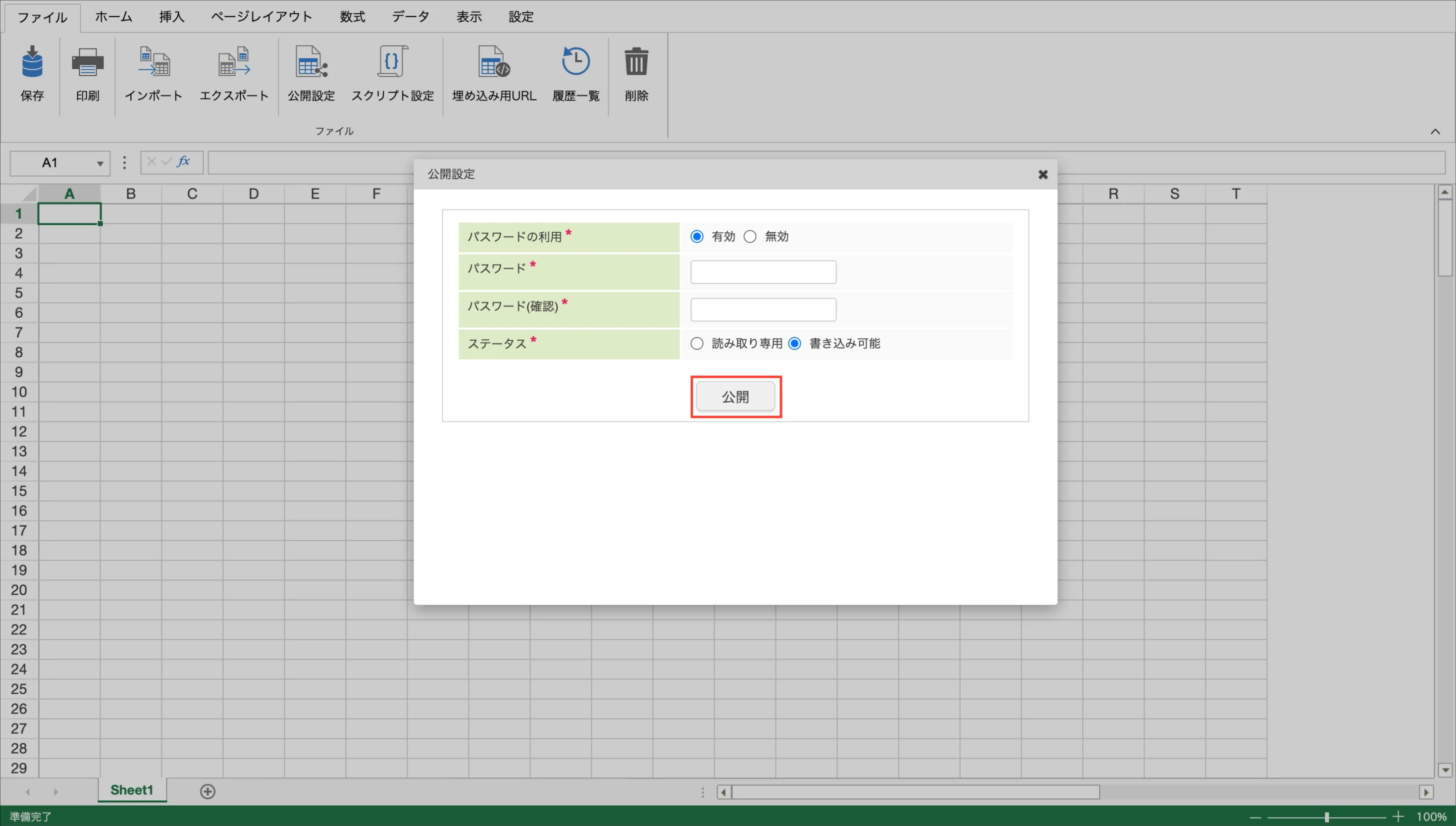This screenshot has width=1456, height=826.
Task: Select 読み取り専用 status radio button
Action: click(x=697, y=343)
